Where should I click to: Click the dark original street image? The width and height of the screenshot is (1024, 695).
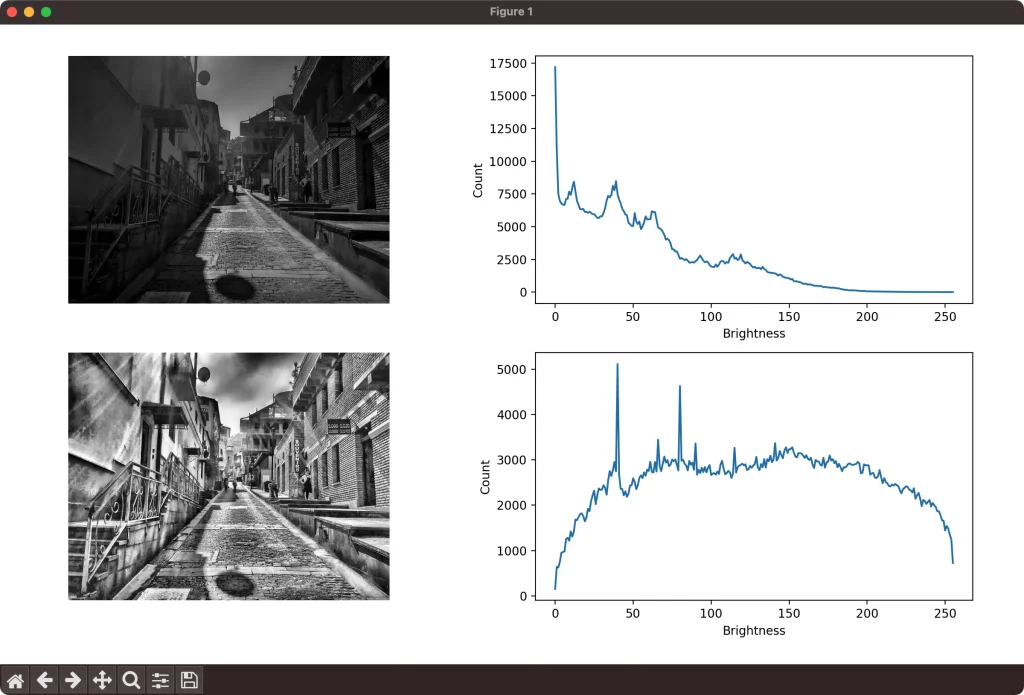[229, 180]
